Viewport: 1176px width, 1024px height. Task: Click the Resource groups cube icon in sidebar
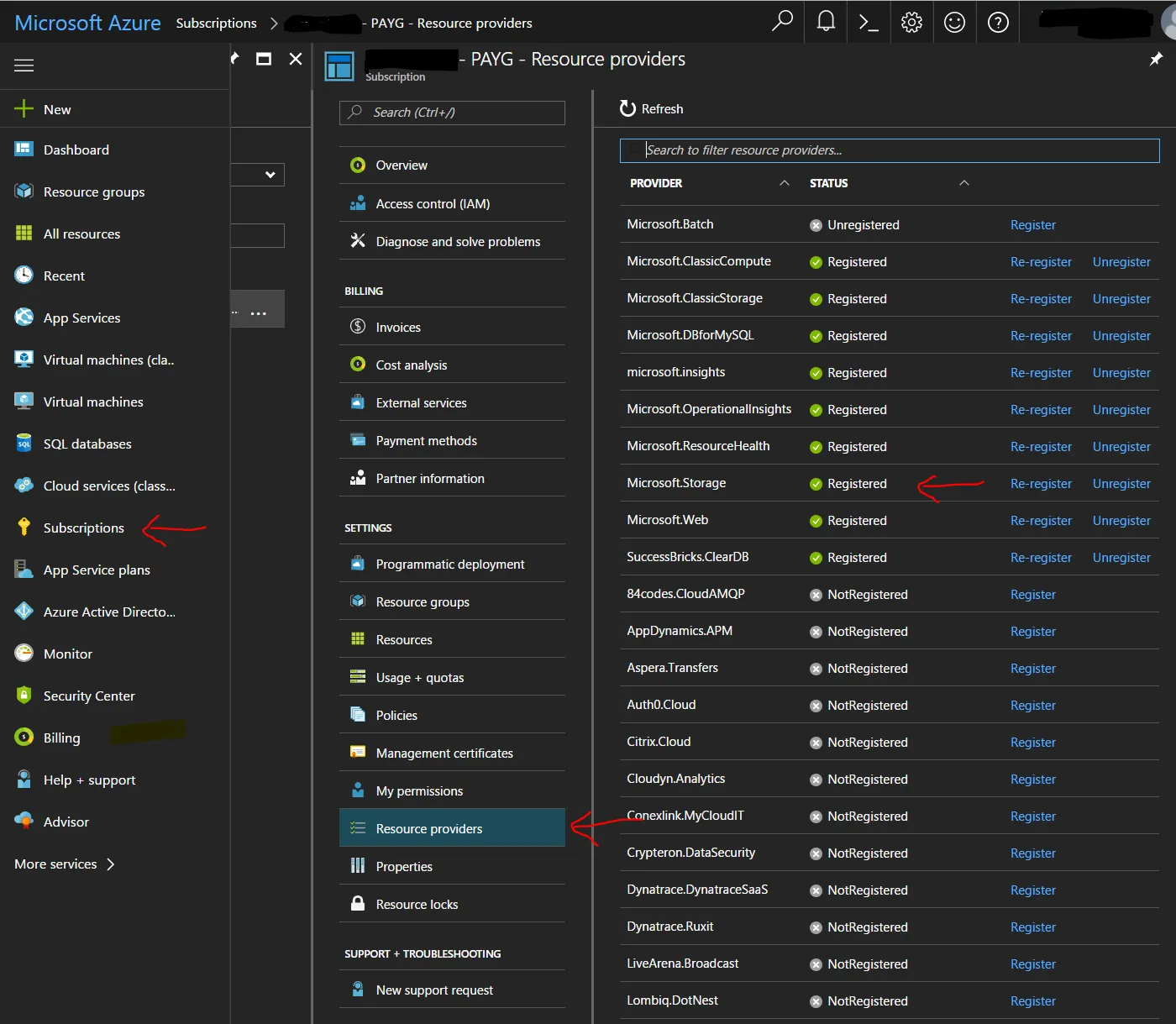pos(24,192)
